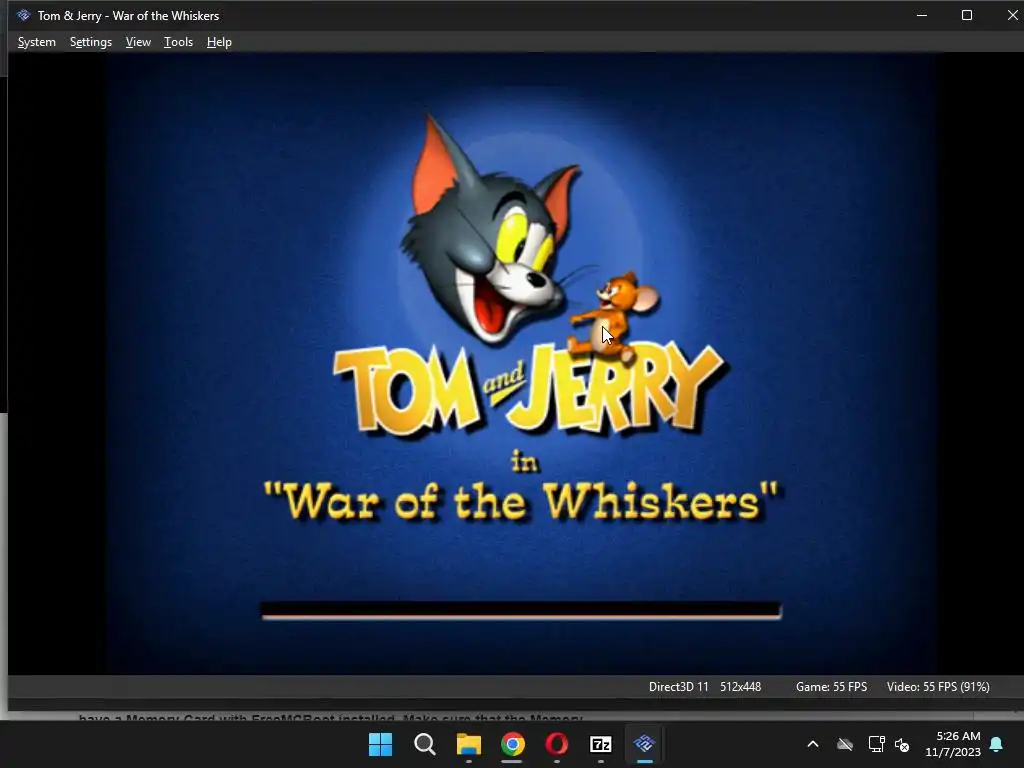Click the Direct3D 11 status bar text
The image size is (1024, 768).
[x=679, y=686]
